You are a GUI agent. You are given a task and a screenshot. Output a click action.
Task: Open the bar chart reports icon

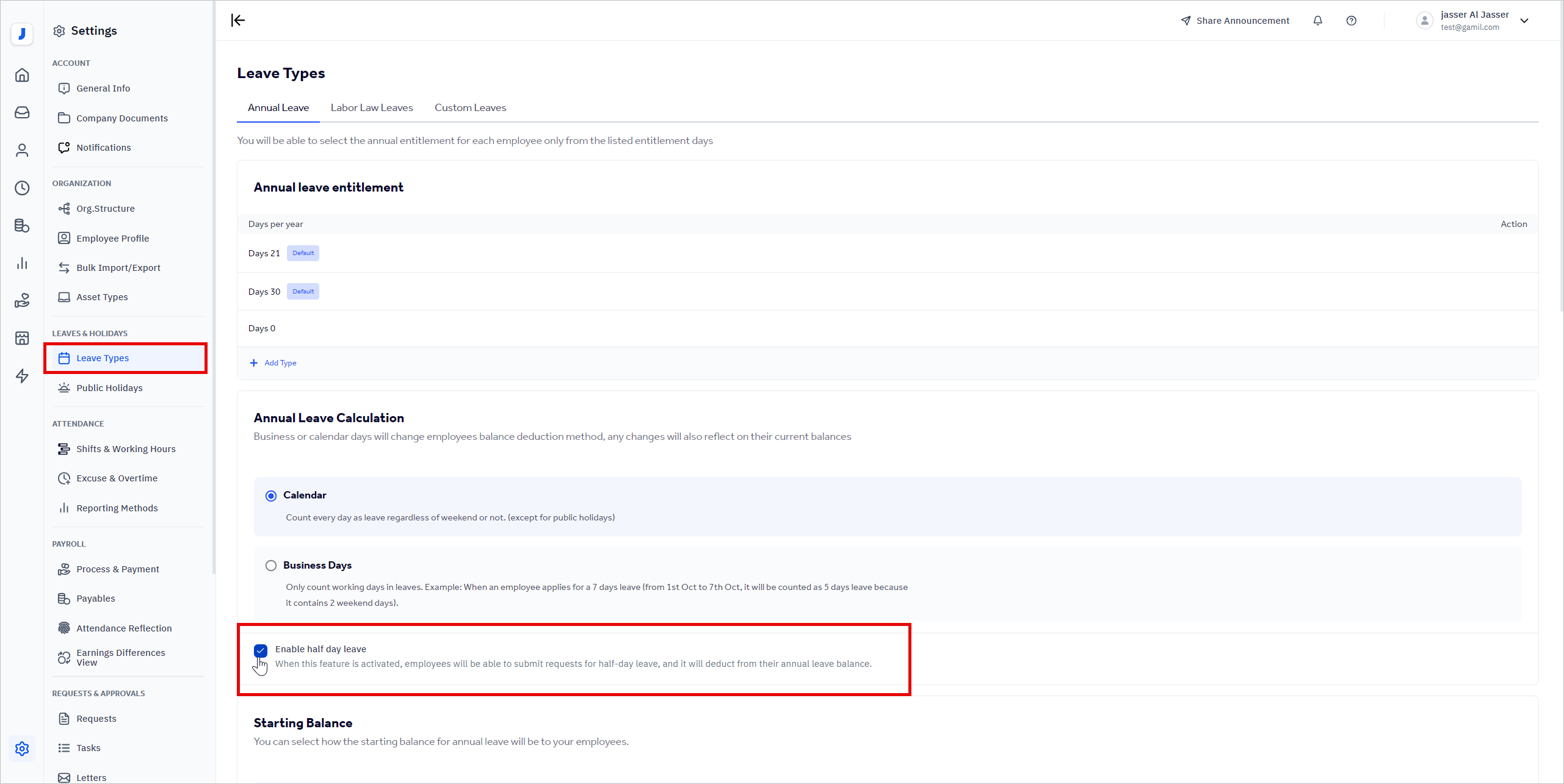click(x=22, y=263)
